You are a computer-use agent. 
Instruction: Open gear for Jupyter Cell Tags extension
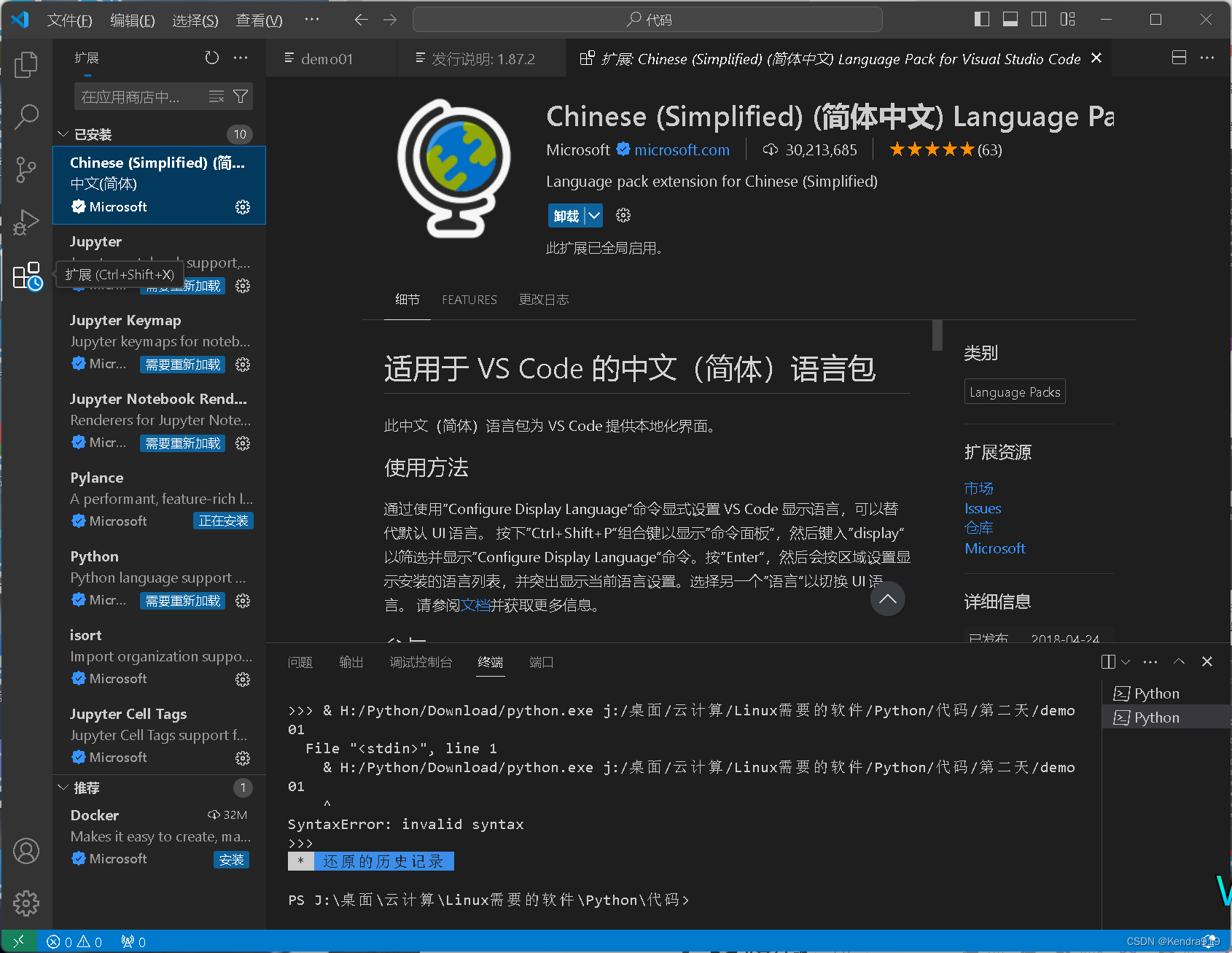[x=243, y=758]
